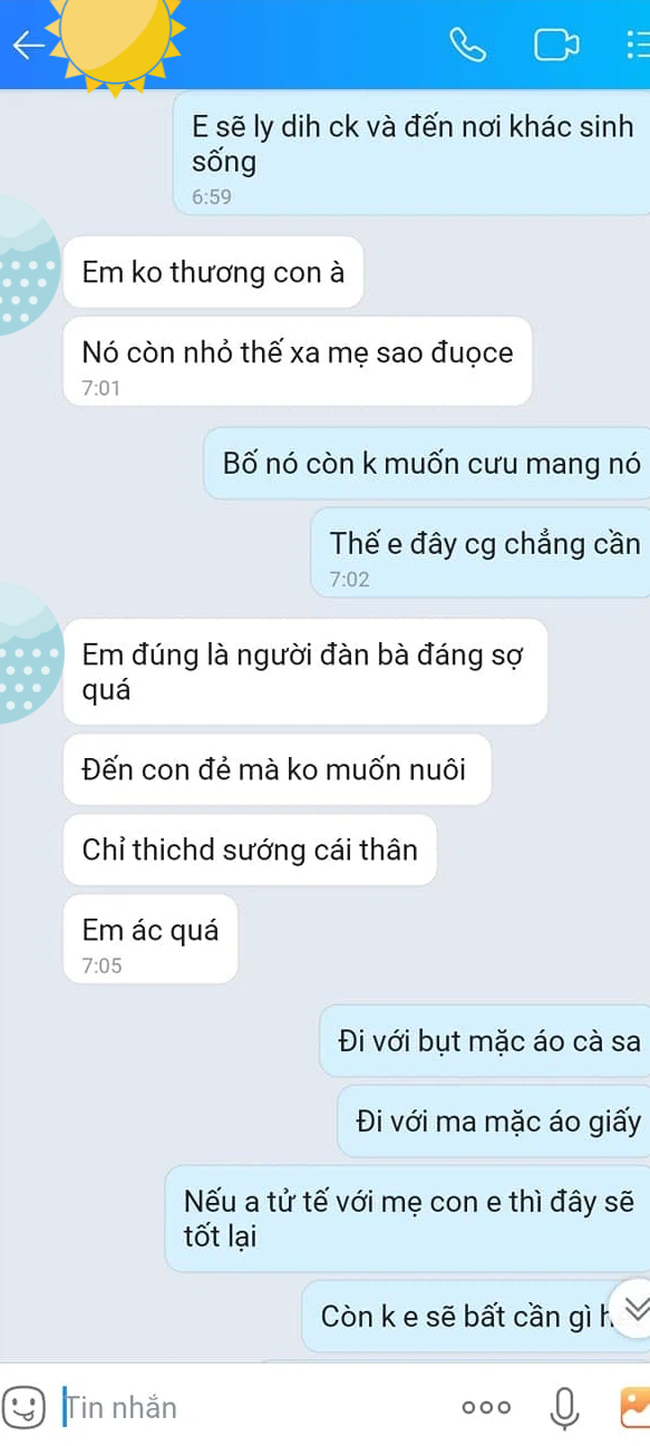This screenshot has height=1446, width=650.
Task: Open the sticker and emoji picker
Action: (23, 1408)
